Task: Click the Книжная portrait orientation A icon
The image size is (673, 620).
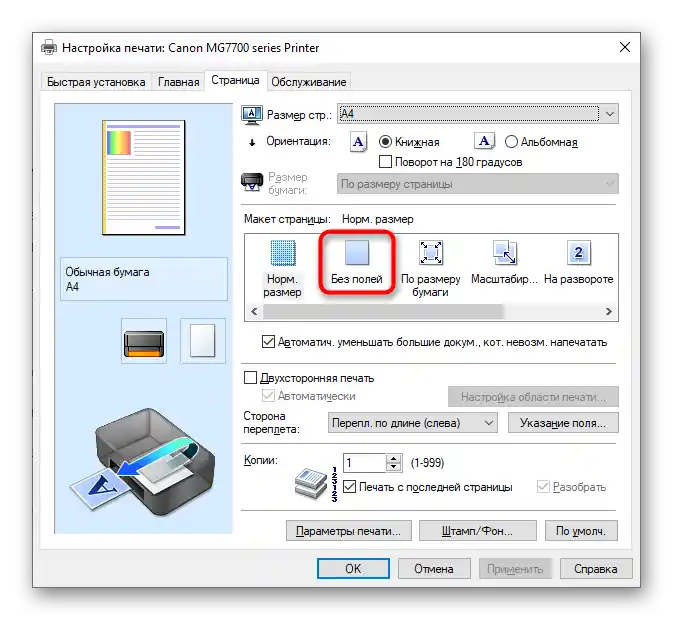Action: pos(358,142)
